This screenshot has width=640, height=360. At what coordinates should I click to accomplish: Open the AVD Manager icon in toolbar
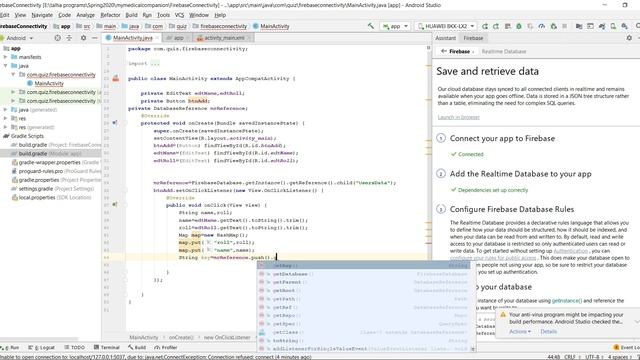pos(613,26)
